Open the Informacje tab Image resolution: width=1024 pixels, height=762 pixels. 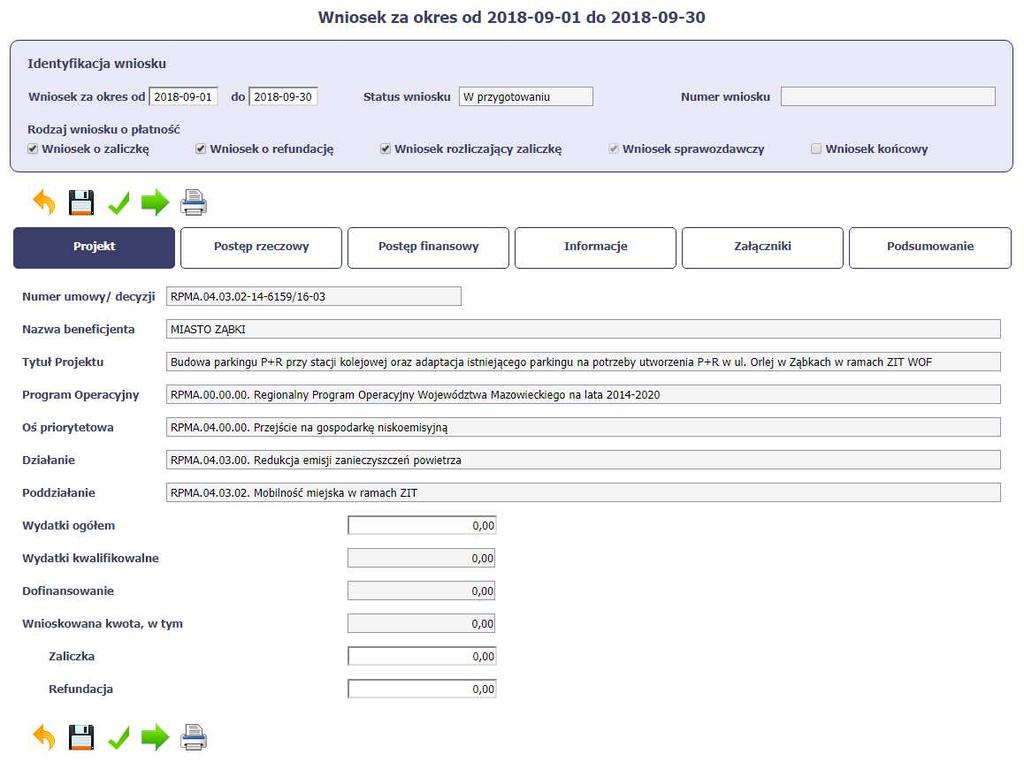pyautogui.click(x=596, y=247)
